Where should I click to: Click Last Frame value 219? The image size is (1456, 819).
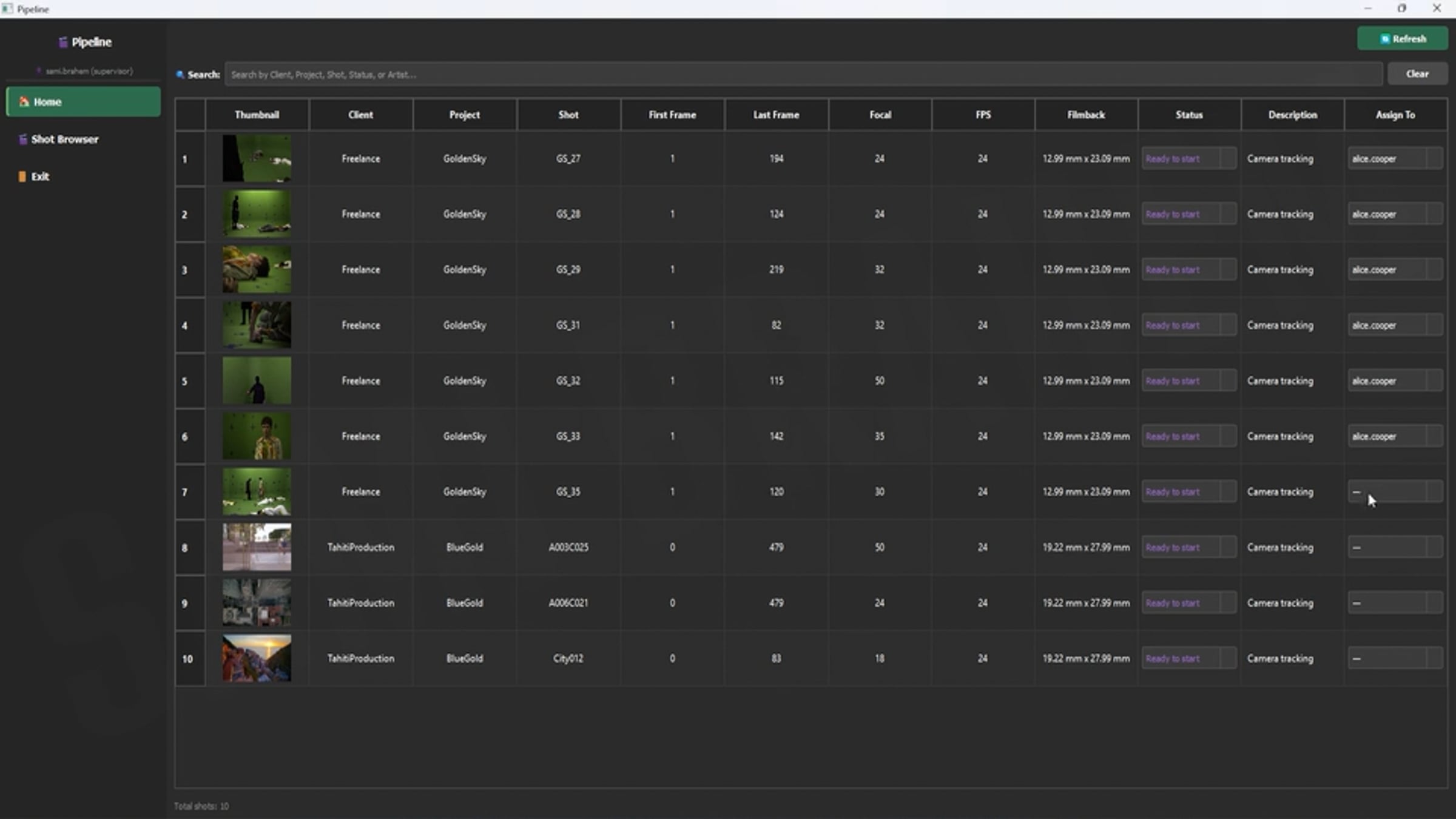[x=776, y=269]
